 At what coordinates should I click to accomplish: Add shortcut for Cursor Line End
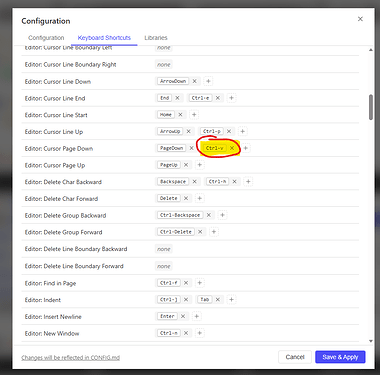[x=231, y=98]
